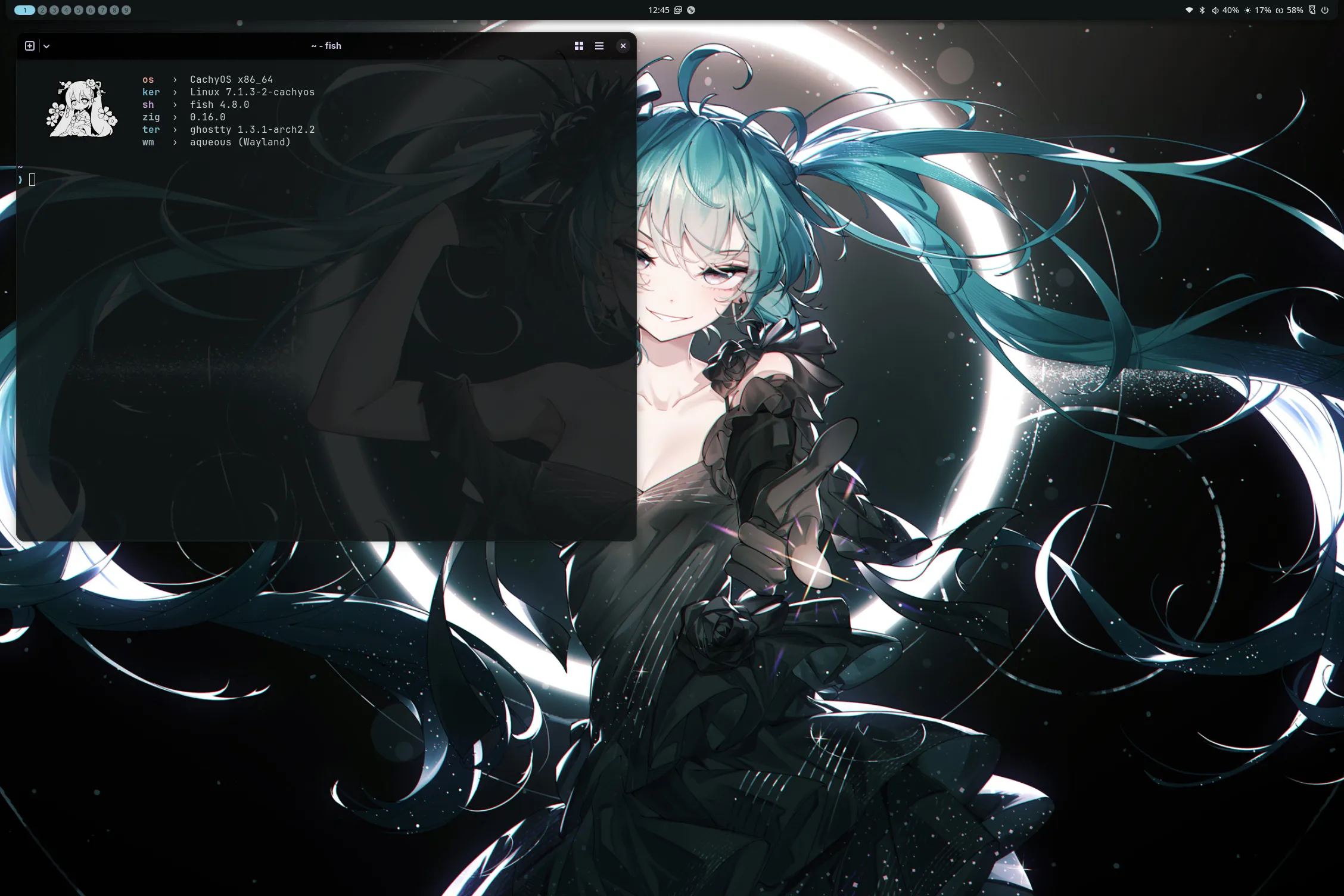Click the chibi character fetch logo
This screenshot has width=1344, height=896.
82,108
